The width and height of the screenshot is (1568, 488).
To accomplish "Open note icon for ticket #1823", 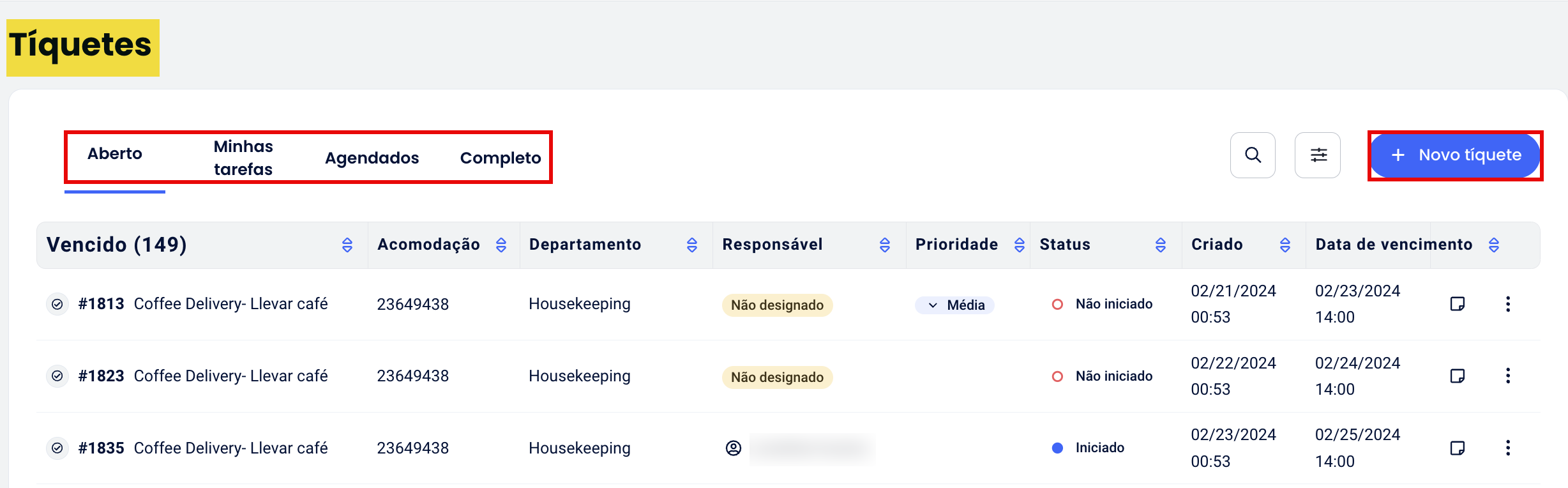I will [x=1458, y=376].
